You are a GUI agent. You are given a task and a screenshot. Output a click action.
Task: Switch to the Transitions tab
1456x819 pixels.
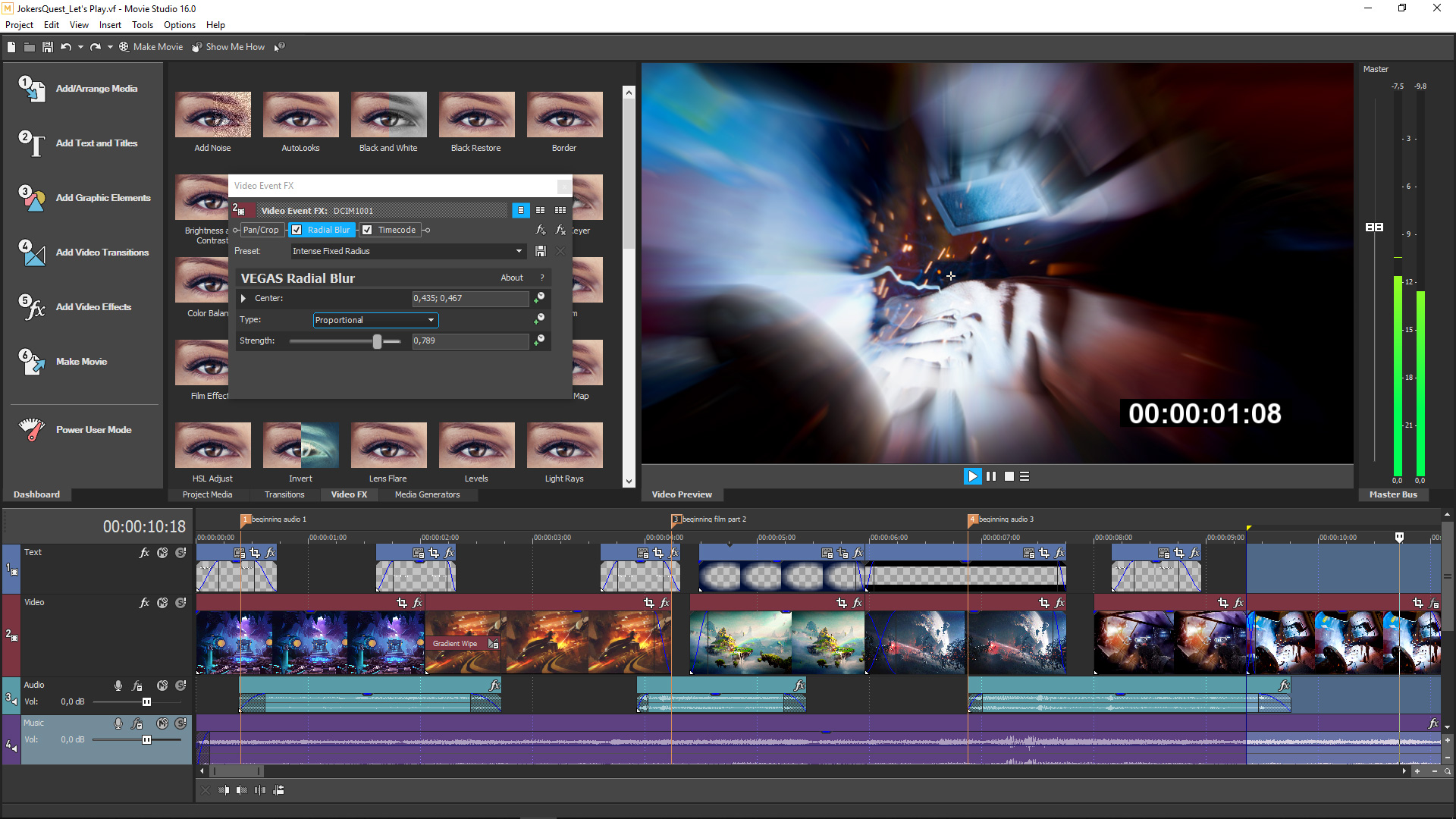[x=284, y=494]
